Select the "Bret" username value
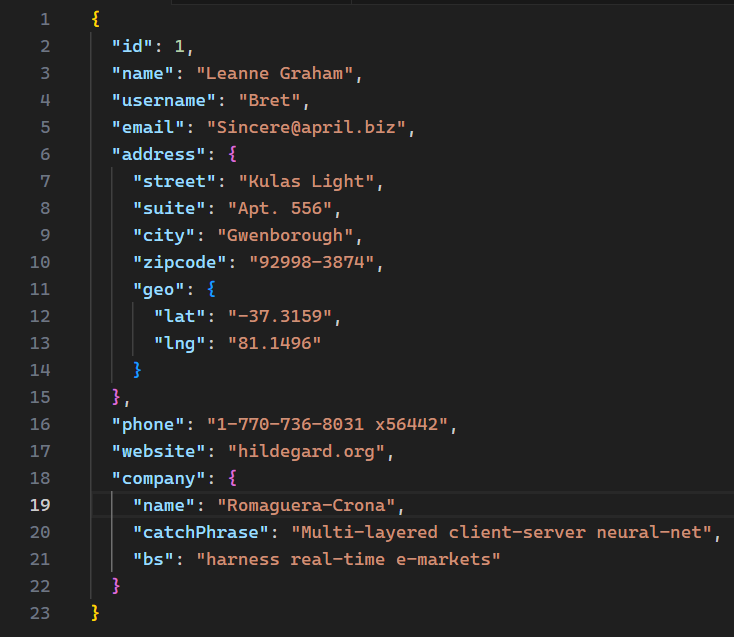This screenshot has height=637, width=734. pos(269,101)
